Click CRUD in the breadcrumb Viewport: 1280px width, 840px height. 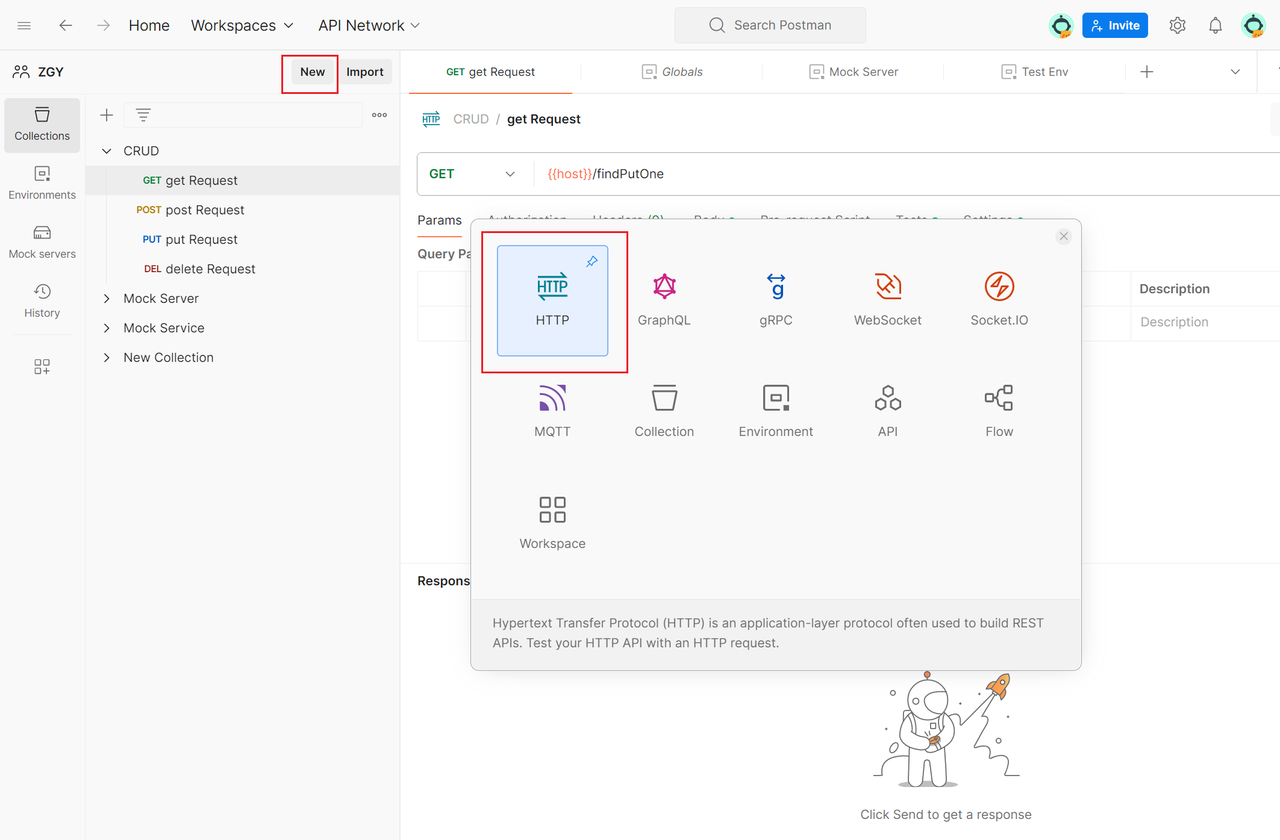click(x=471, y=119)
